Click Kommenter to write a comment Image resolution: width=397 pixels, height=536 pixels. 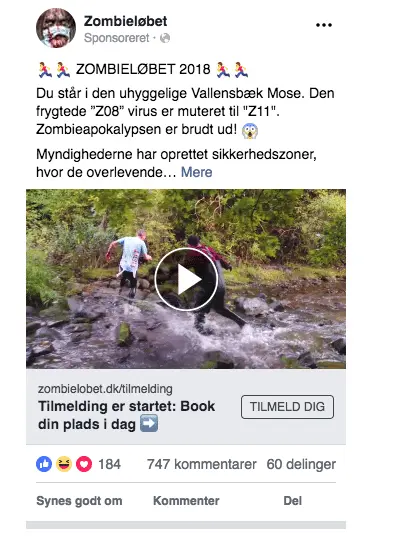click(x=186, y=501)
